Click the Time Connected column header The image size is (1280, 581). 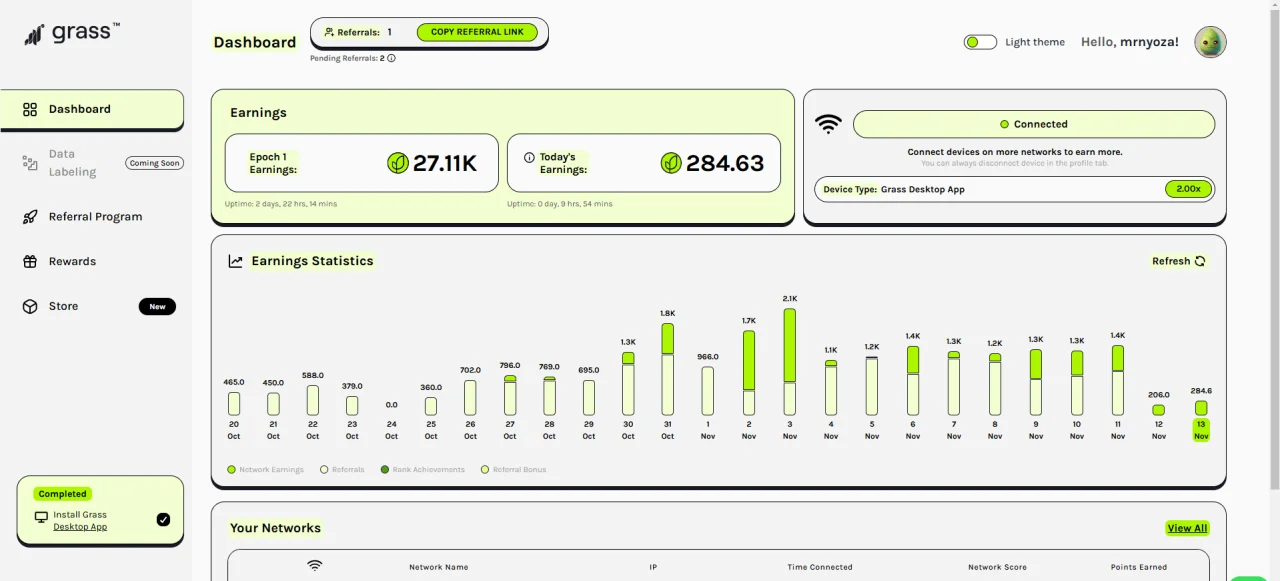[820, 567]
